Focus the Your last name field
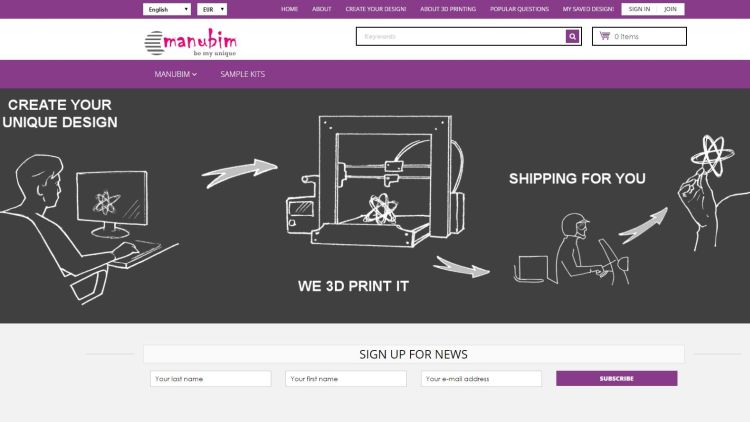The width and height of the screenshot is (750, 422). click(210, 378)
